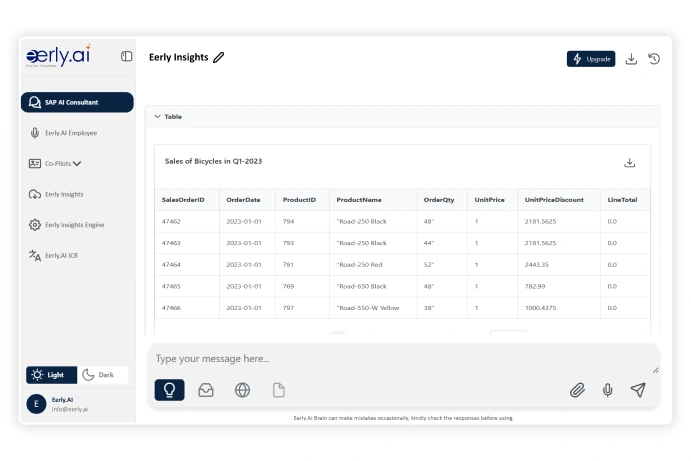Collapse the Table section chevron
Screen dimensions: 691x461
[157, 116]
